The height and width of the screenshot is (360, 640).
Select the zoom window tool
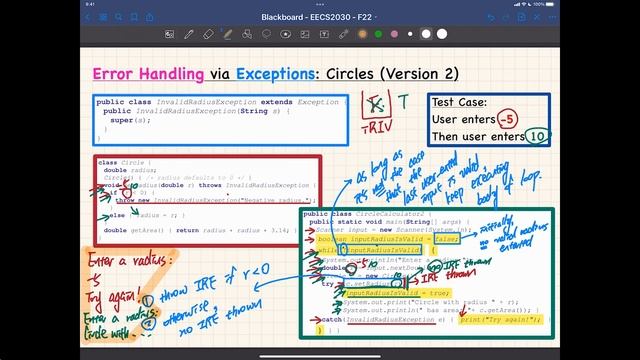click(x=169, y=34)
